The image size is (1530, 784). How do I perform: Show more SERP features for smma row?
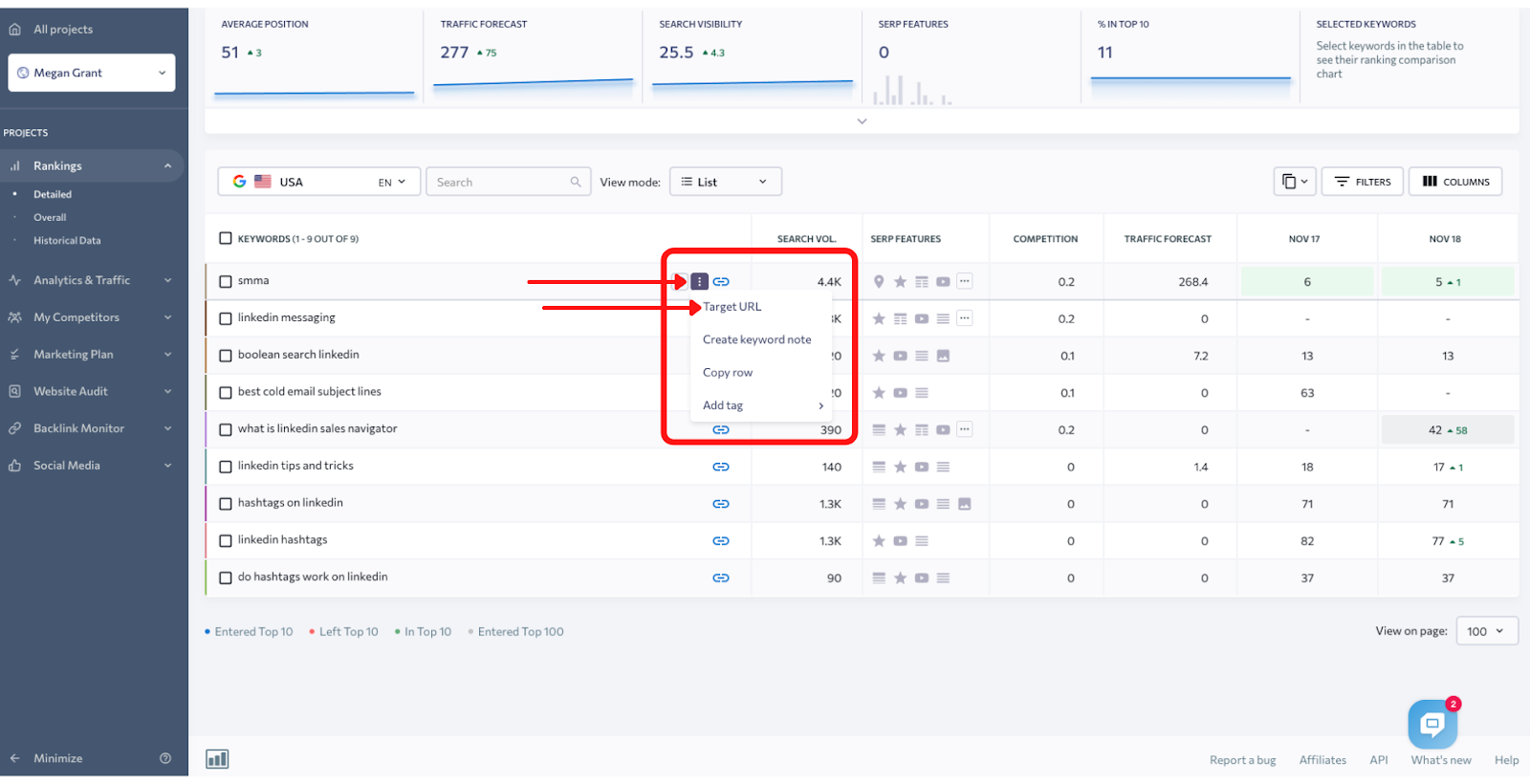(965, 281)
